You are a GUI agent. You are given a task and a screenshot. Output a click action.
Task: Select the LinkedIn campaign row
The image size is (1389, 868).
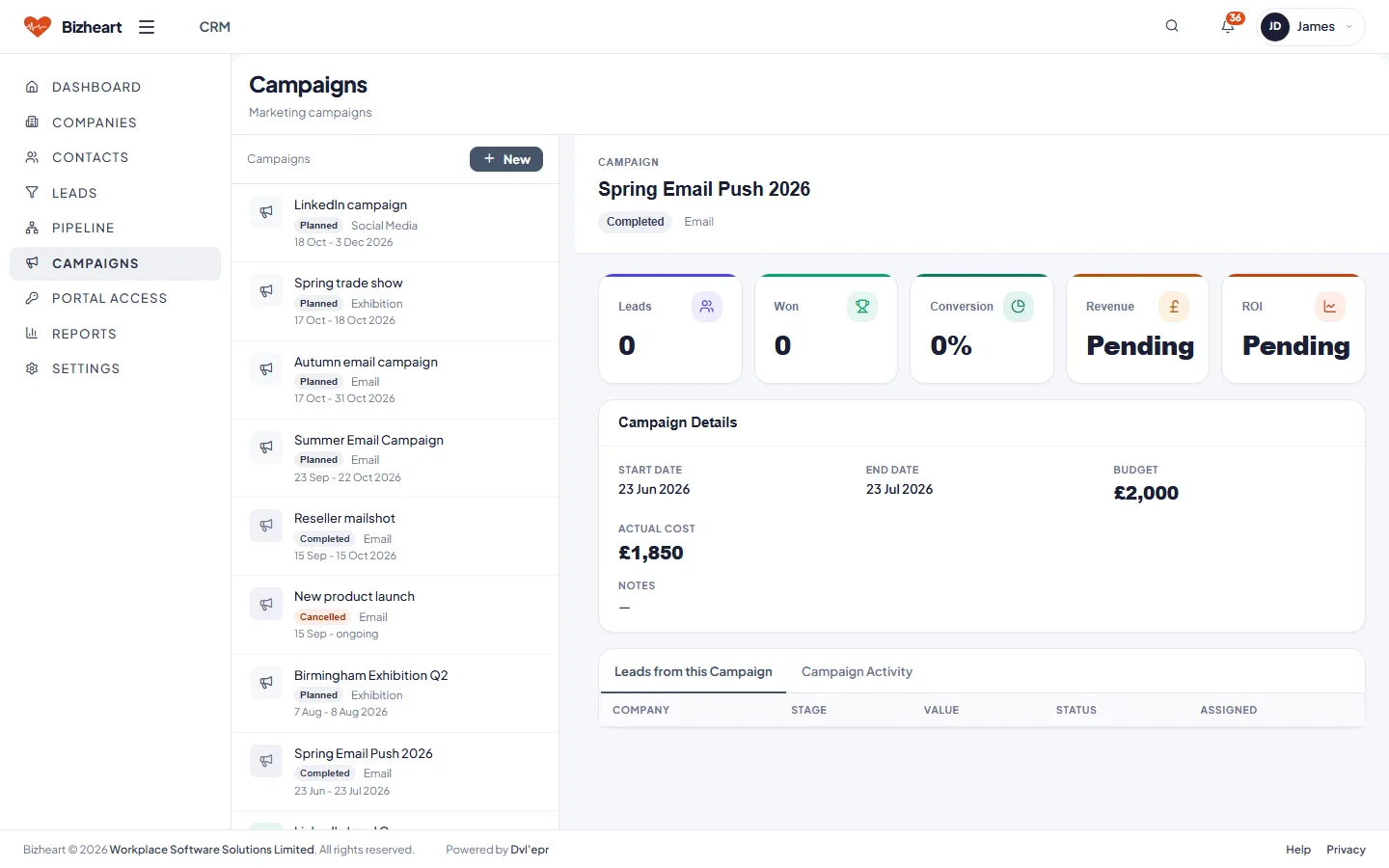point(395,223)
